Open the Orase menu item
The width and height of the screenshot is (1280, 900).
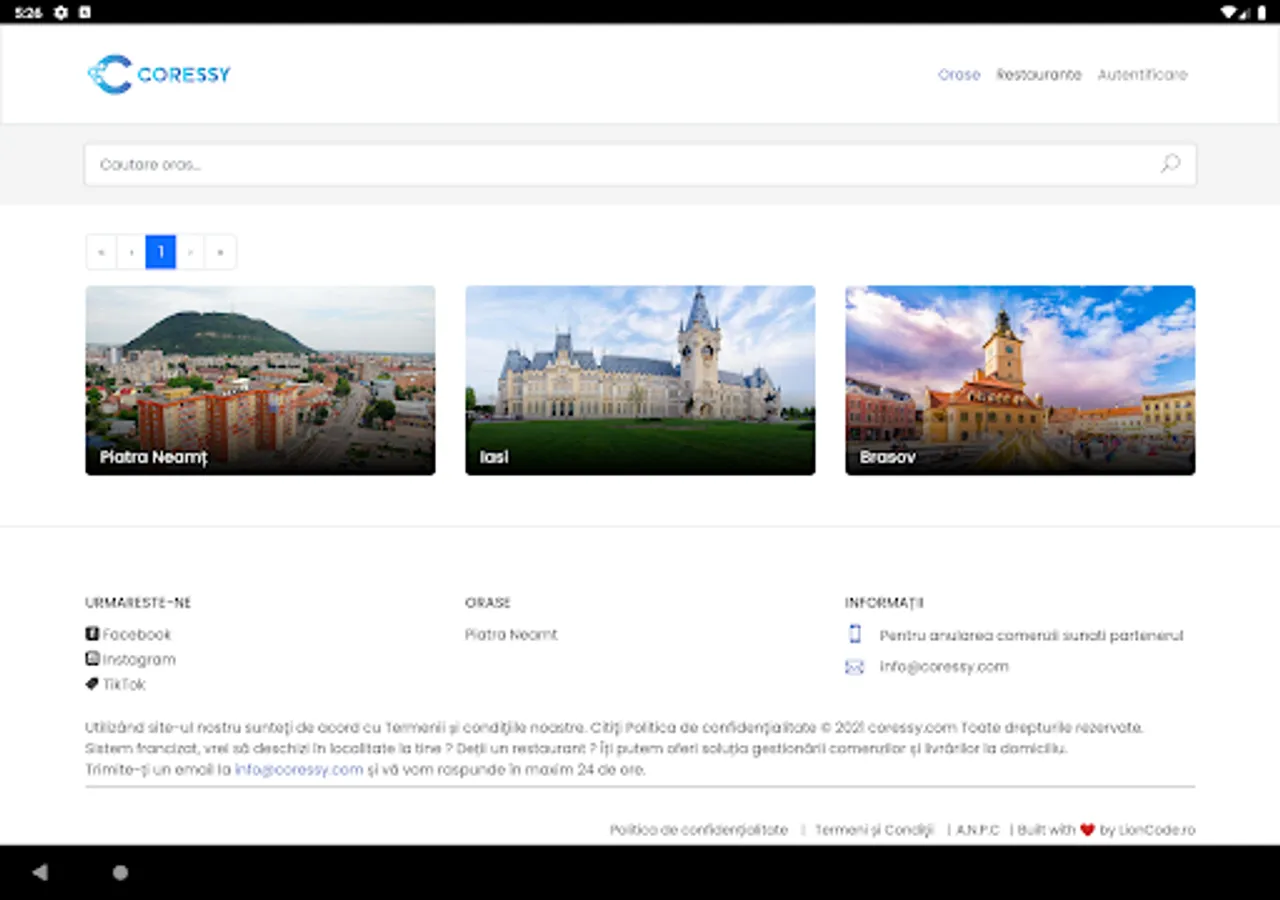[x=959, y=75]
